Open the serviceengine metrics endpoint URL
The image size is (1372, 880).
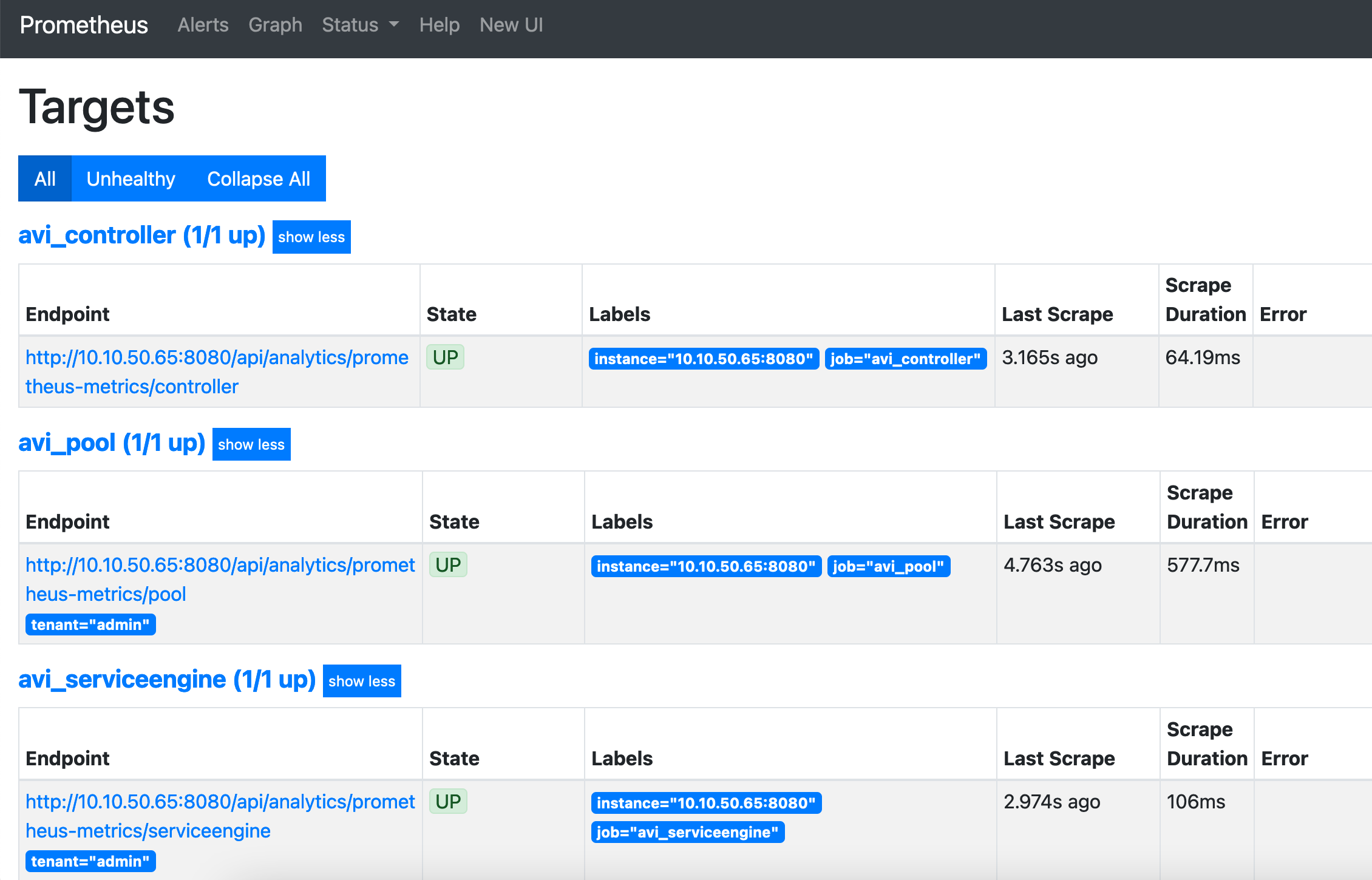point(220,816)
